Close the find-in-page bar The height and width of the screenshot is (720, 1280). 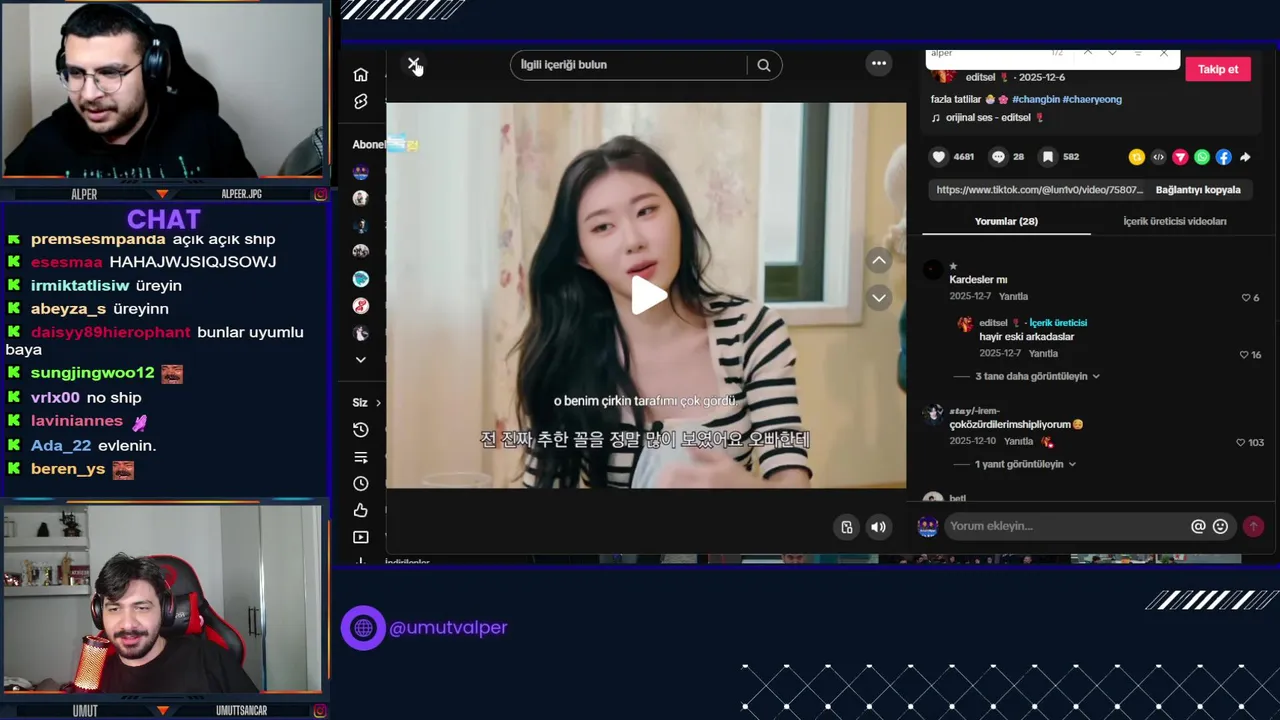coord(1163,53)
